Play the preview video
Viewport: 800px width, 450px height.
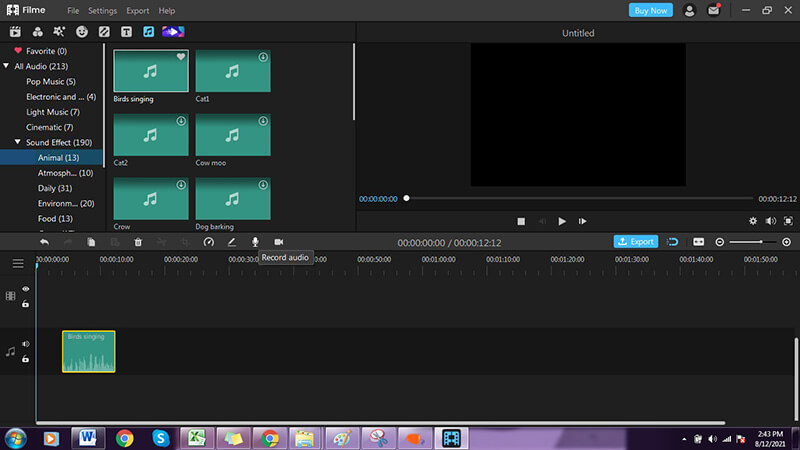tap(562, 221)
